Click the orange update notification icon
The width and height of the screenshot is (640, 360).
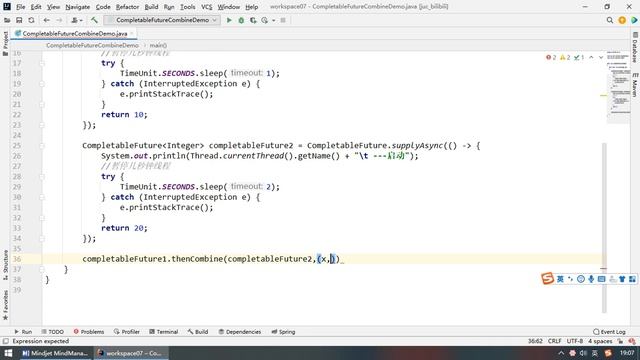(x=622, y=20)
